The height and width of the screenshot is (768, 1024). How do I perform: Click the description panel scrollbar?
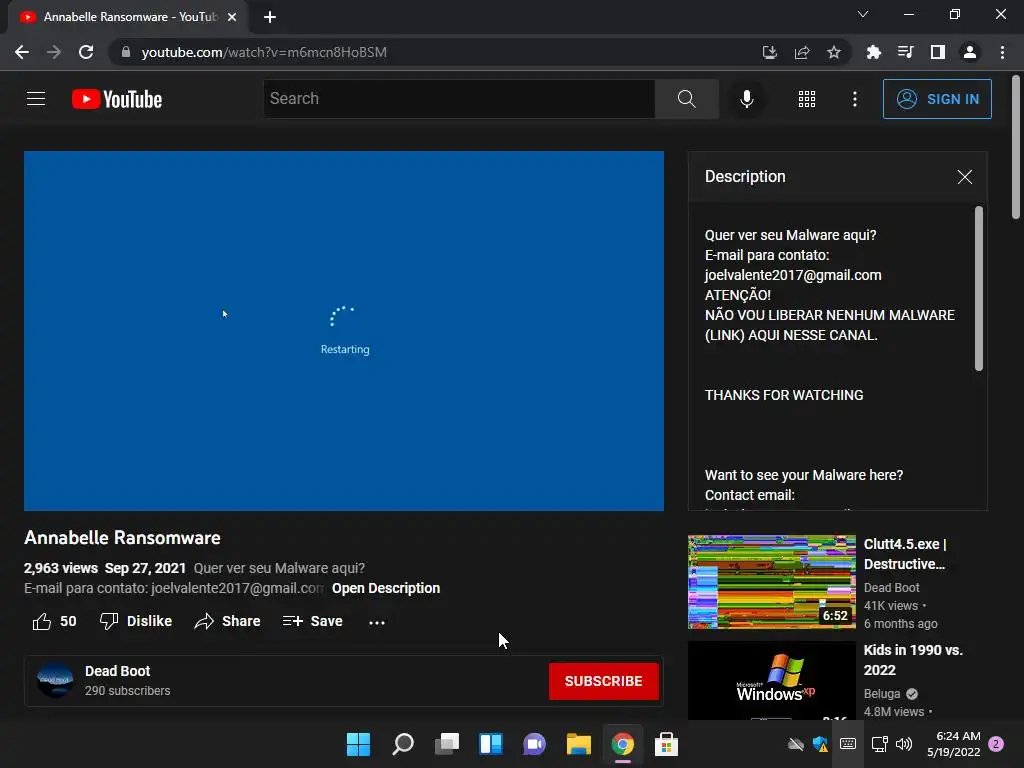click(x=978, y=289)
